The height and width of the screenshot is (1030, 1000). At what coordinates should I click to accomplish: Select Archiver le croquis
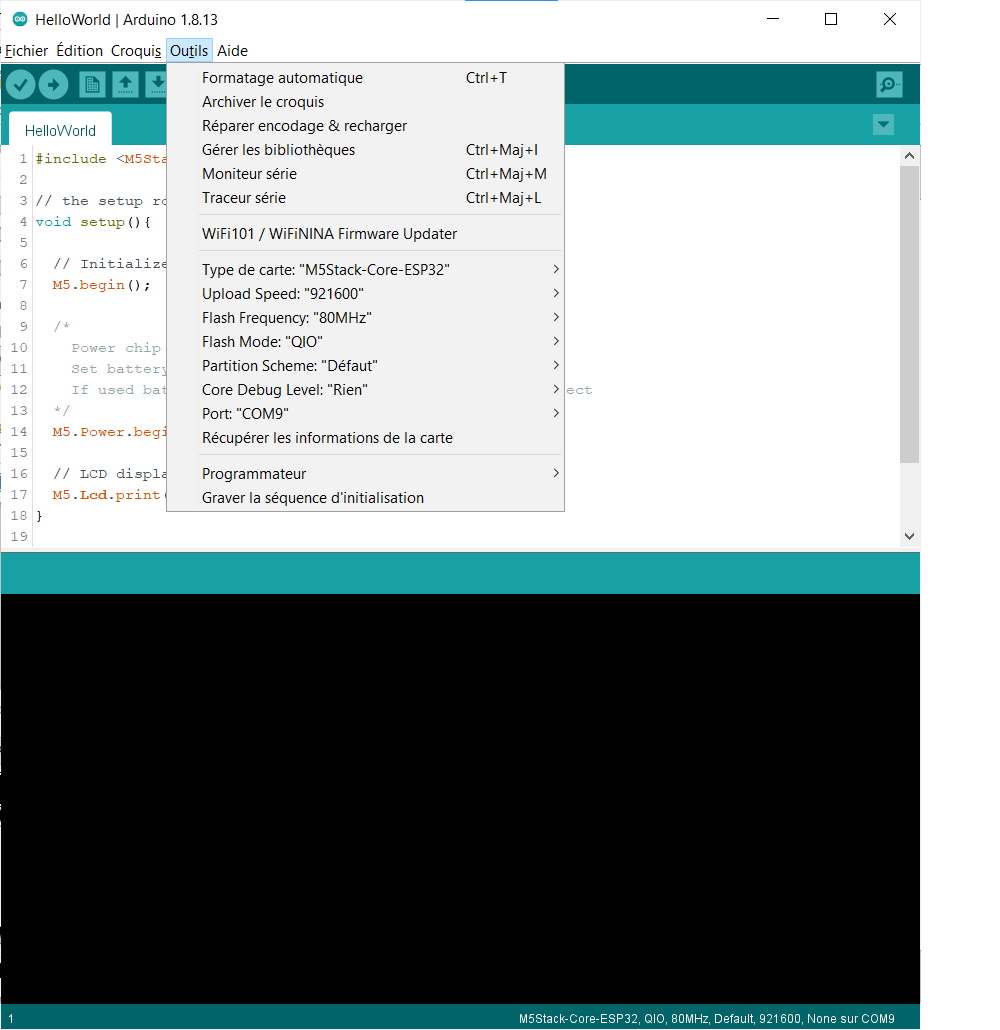tap(365, 102)
